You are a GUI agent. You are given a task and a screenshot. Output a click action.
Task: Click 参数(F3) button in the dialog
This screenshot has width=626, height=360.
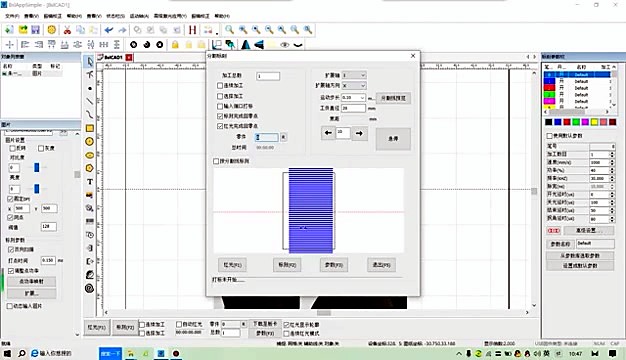pyautogui.click(x=334, y=265)
